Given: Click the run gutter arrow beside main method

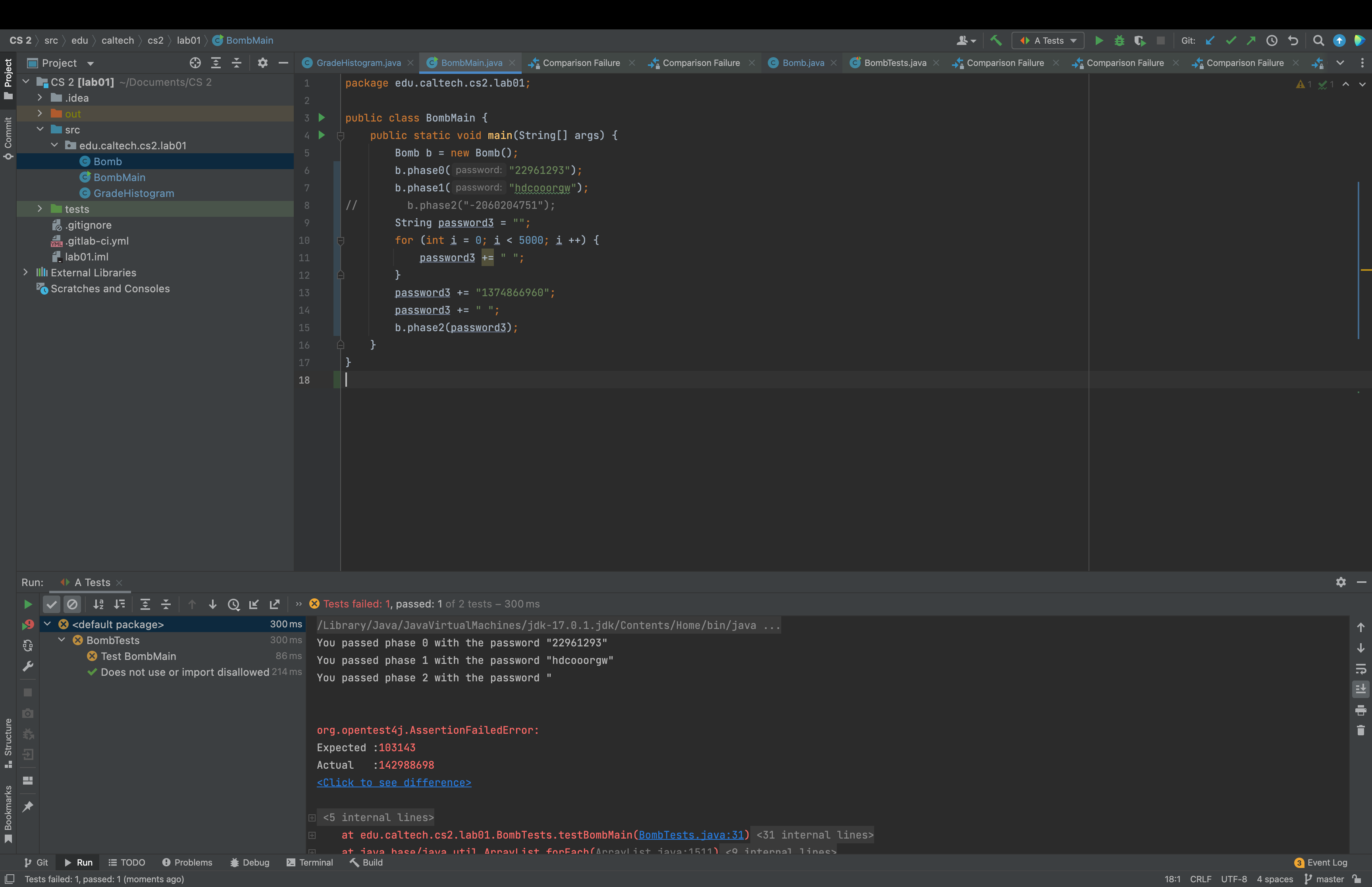Looking at the screenshot, I should (322, 135).
